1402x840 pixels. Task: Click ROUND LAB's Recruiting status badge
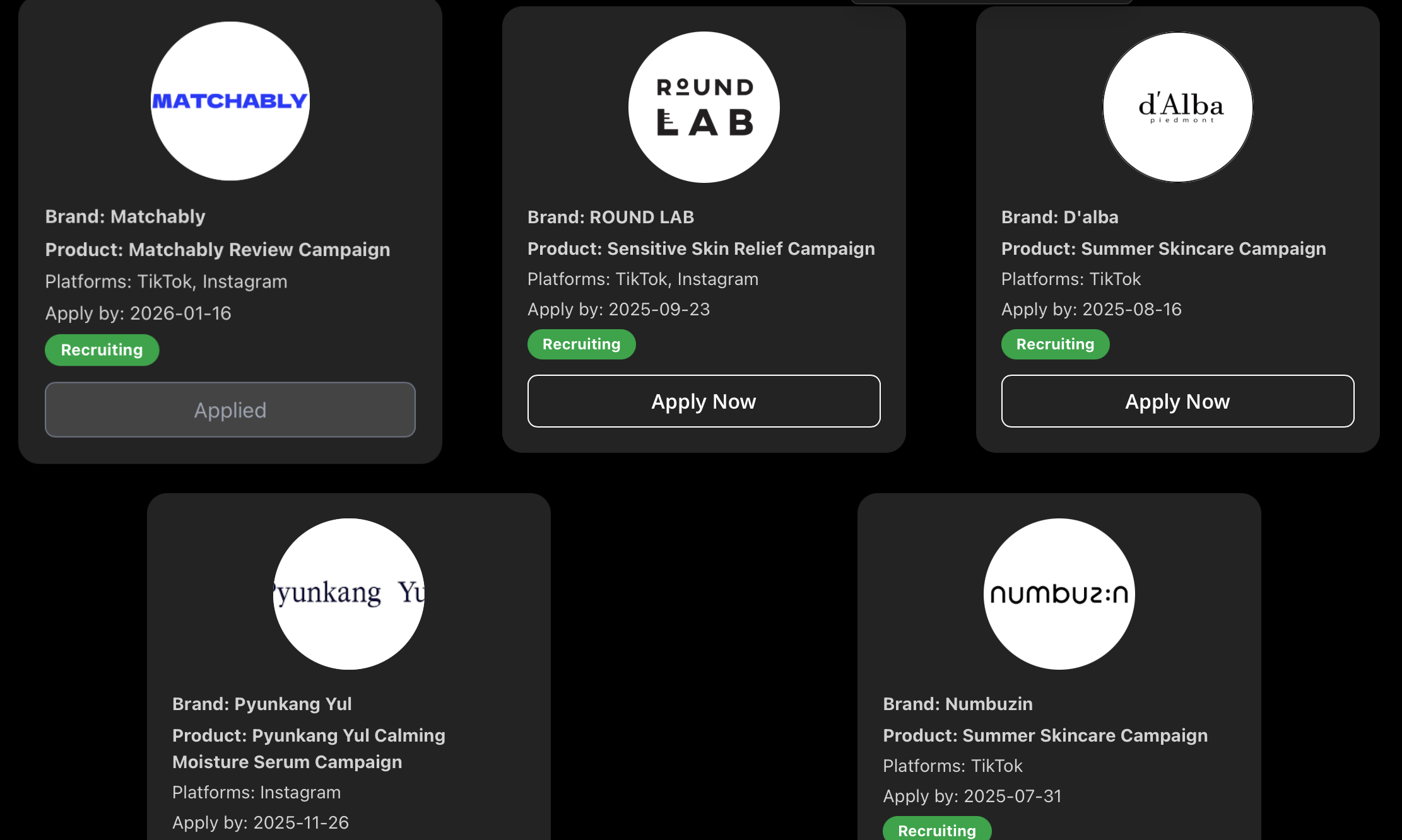[582, 344]
